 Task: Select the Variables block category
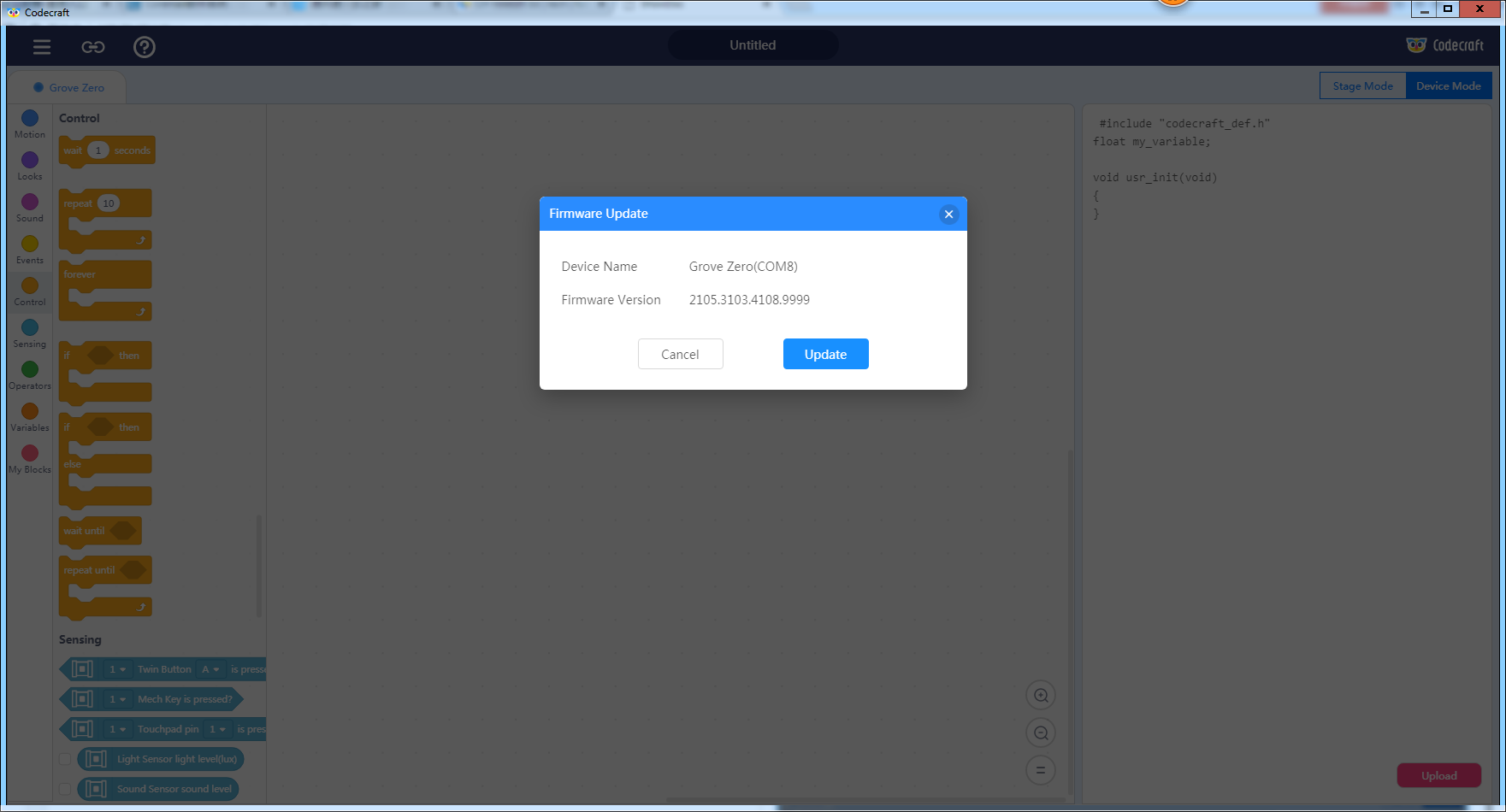click(30, 417)
